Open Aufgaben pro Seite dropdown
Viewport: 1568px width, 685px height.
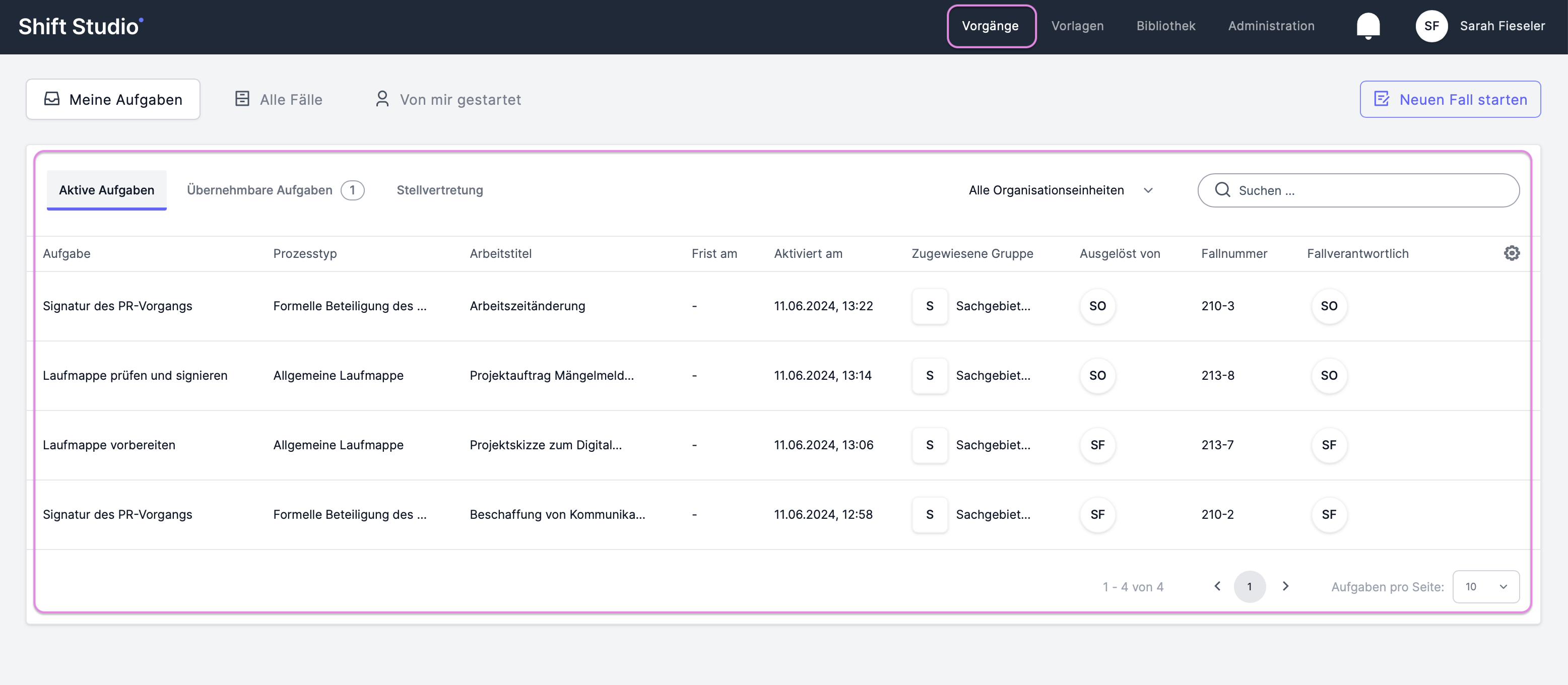(x=1486, y=586)
